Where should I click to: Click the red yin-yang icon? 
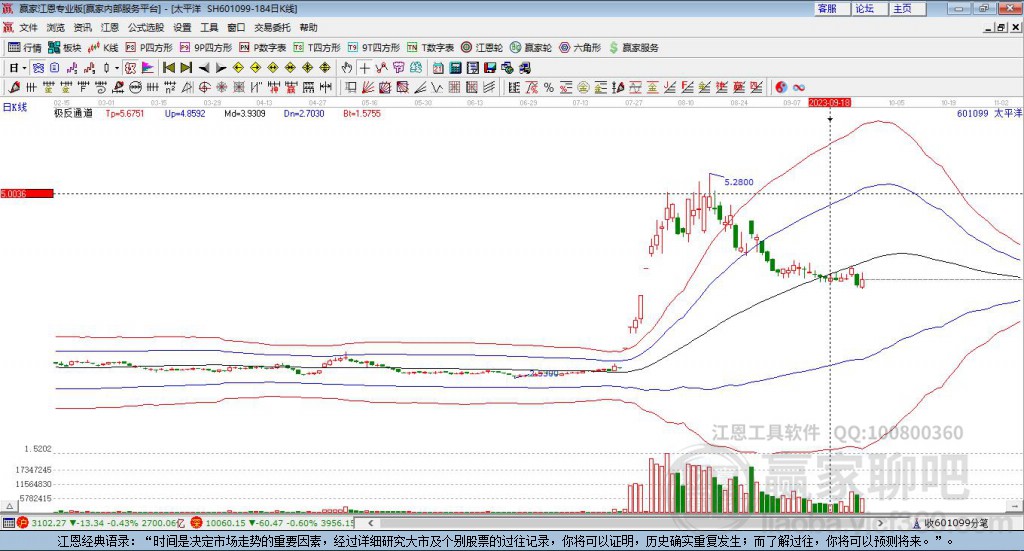point(781,87)
